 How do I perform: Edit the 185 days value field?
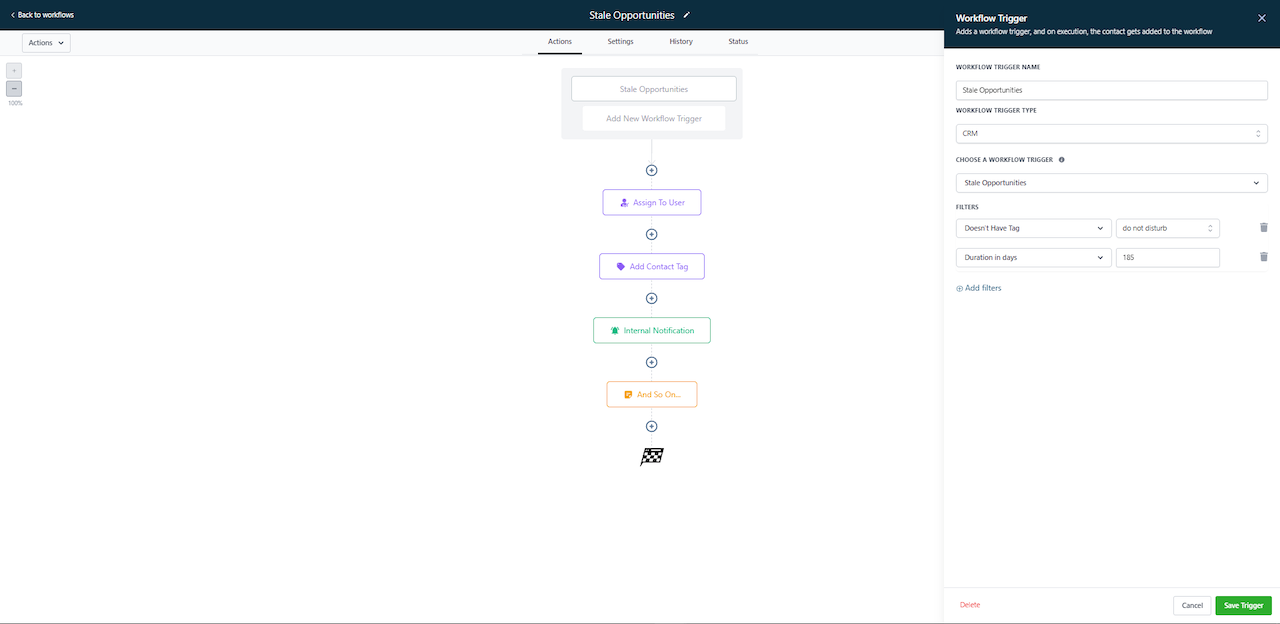(1168, 257)
